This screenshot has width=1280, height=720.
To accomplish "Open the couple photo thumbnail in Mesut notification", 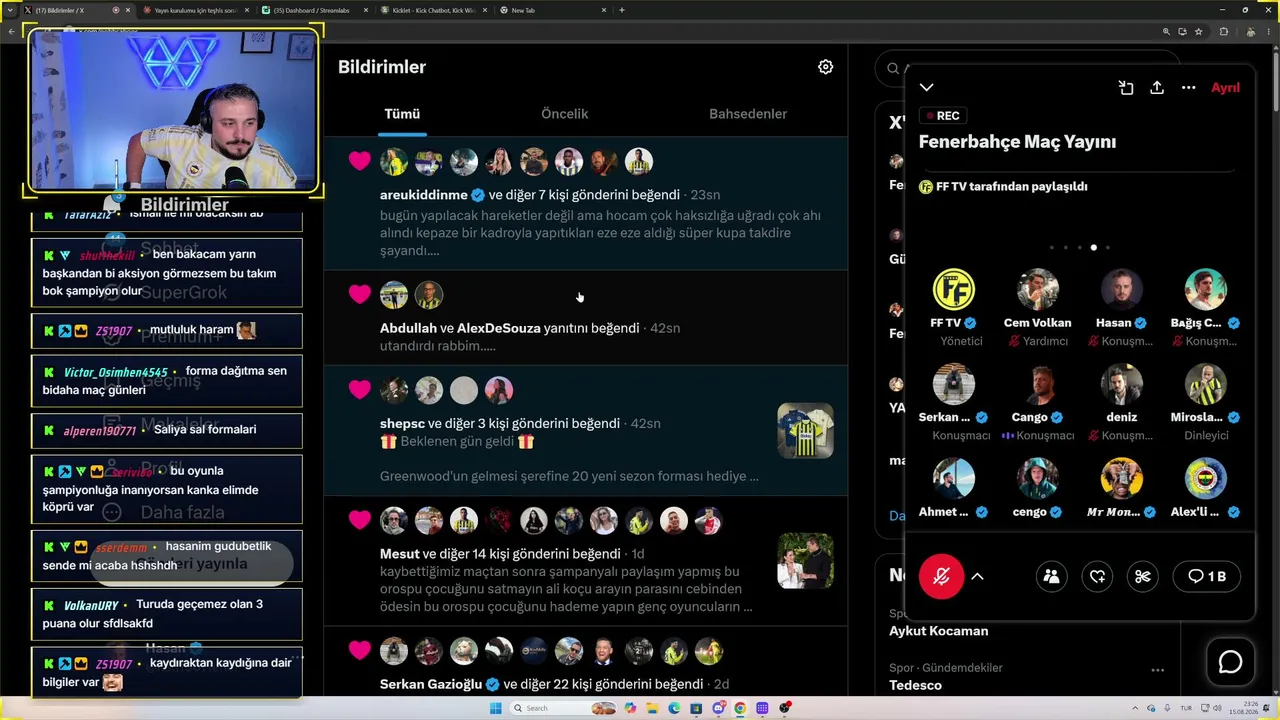I will [x=806, y=561].
